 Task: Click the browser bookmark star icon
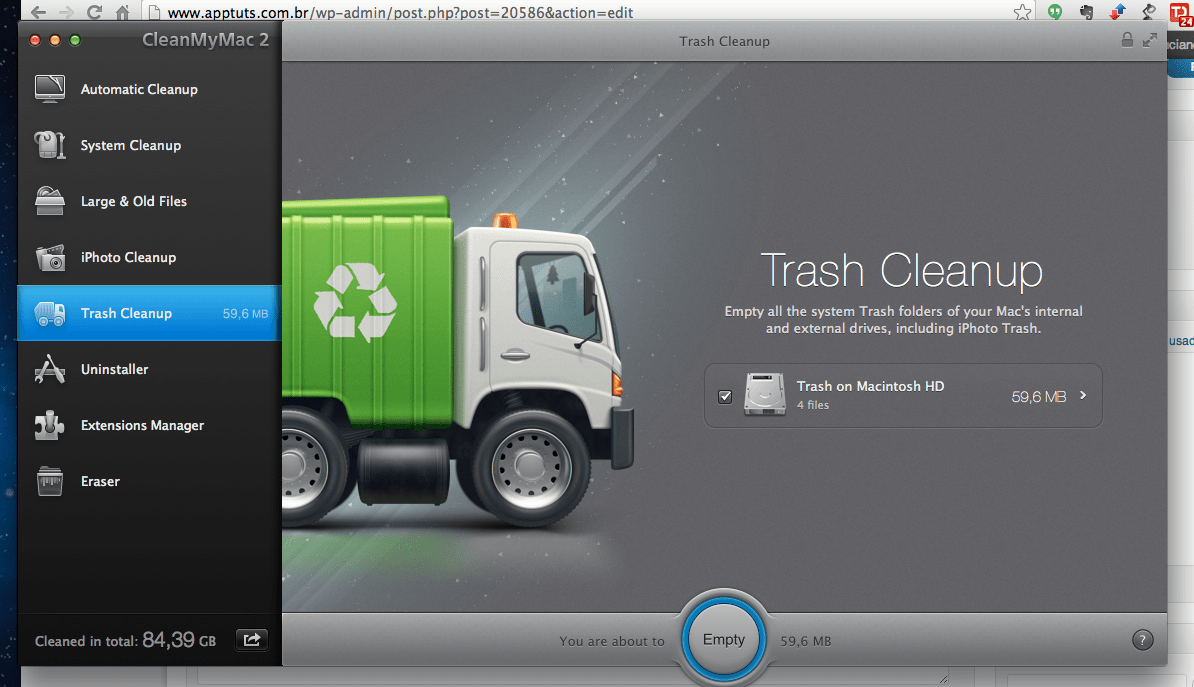1023,11
